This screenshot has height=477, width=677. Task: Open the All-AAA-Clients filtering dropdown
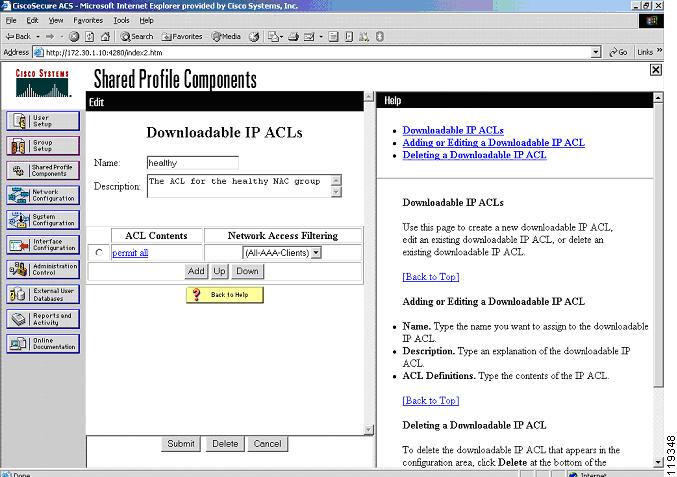click(316, 253)
